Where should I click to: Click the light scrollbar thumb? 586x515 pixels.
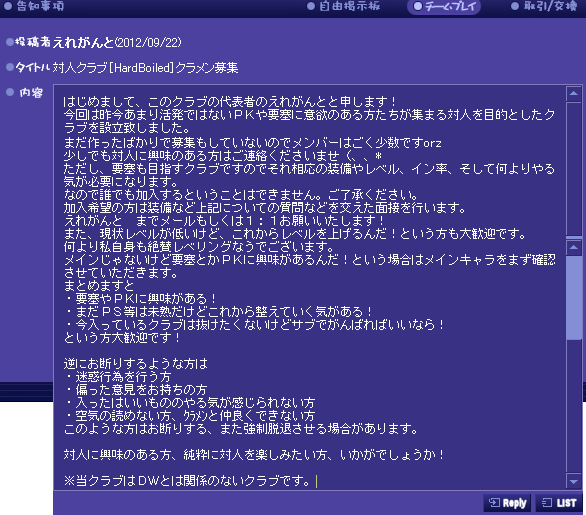[x=574, y=298]
